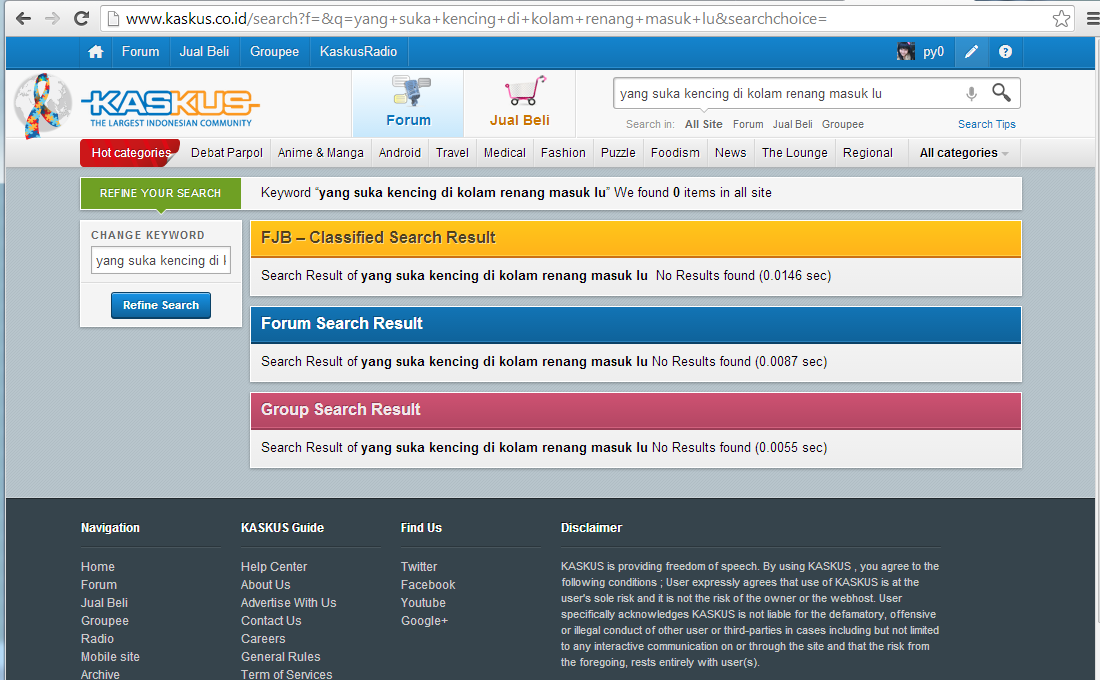Image resolution: width=1100 pixels, height=680 pixels.
Task: Click the browser address bar
Action: [586, 19]
